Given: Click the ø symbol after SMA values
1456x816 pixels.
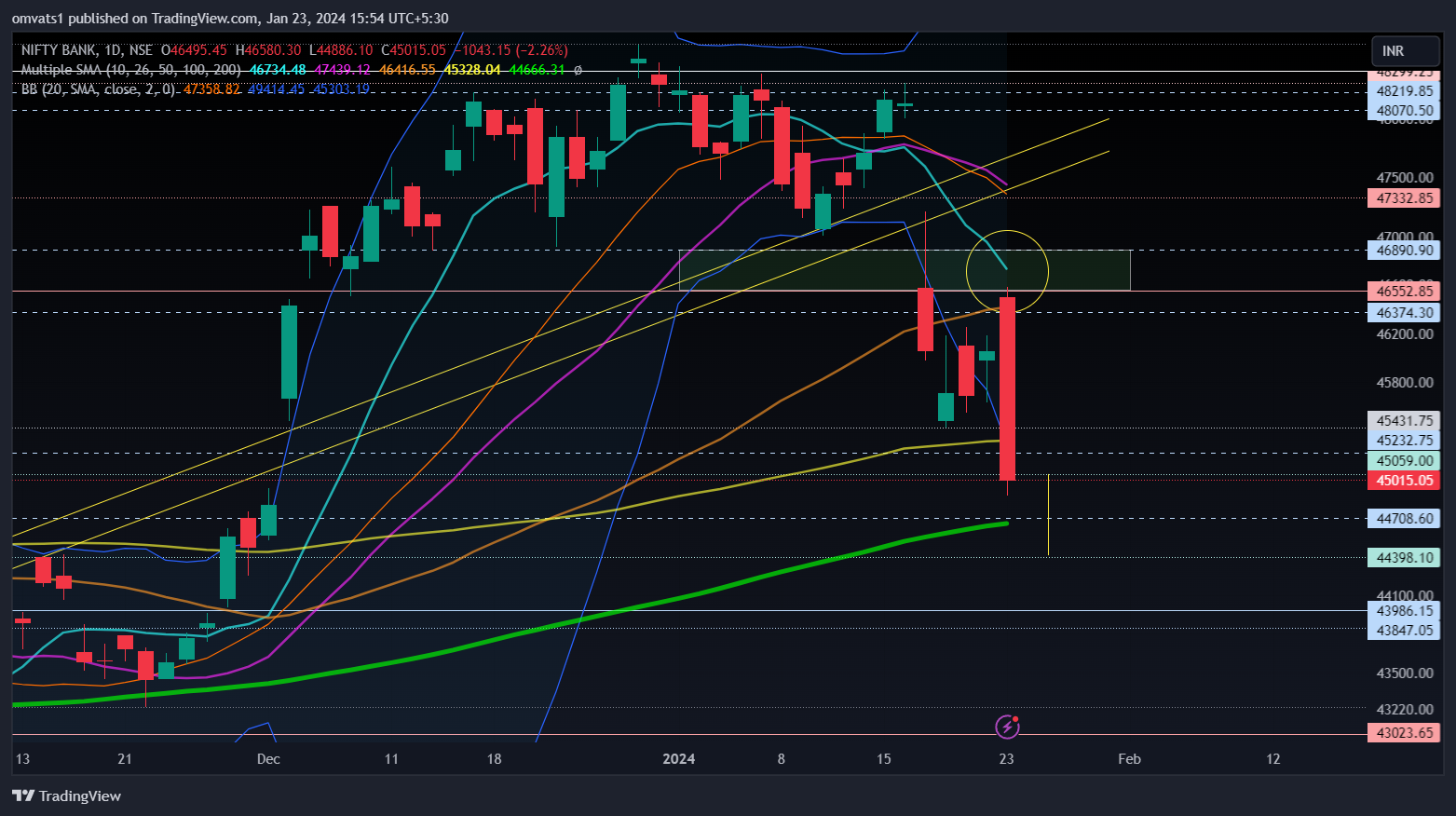Looking at the screenshot, I should point(578,70).
